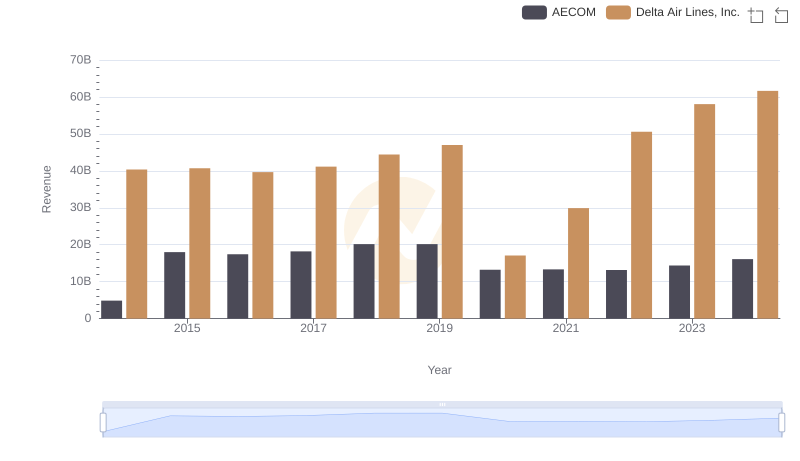Select the left zoom slider handle
The width and height of the screenshot is (800, 461).
point(103,423)
